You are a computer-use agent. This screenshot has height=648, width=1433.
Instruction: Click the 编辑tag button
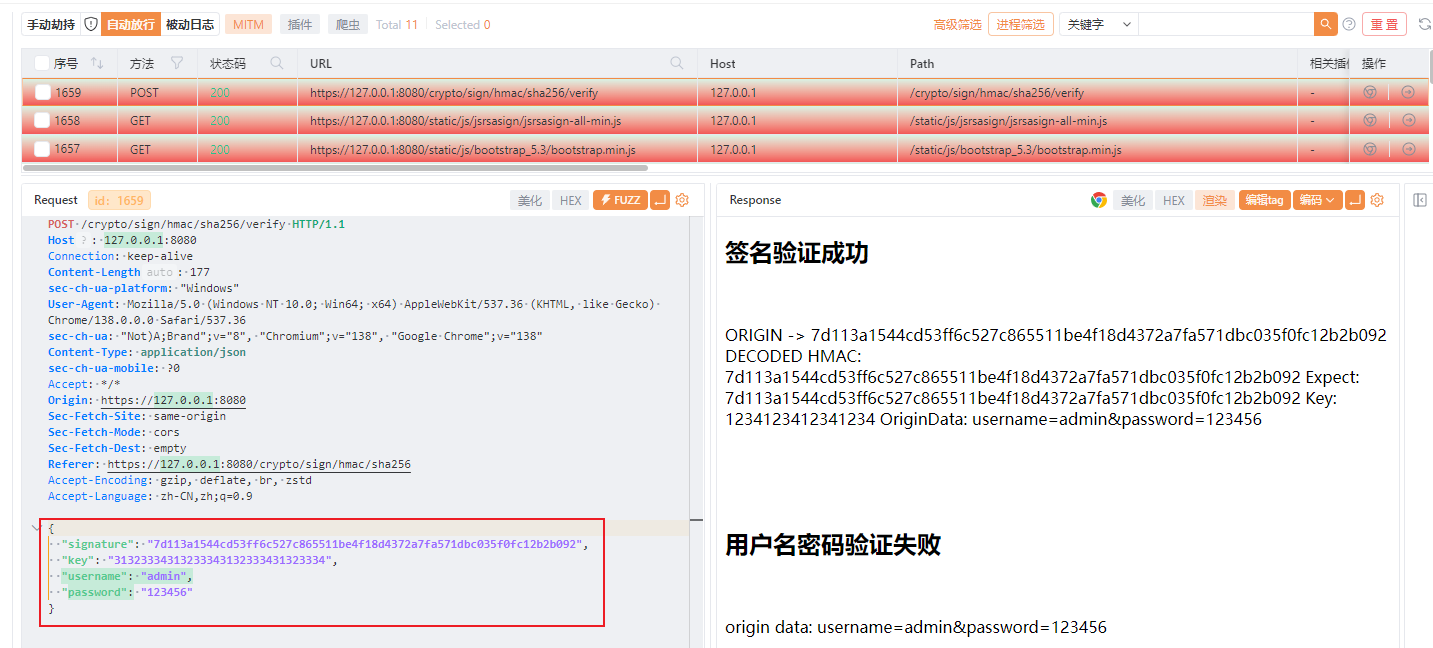(1265, 200)
